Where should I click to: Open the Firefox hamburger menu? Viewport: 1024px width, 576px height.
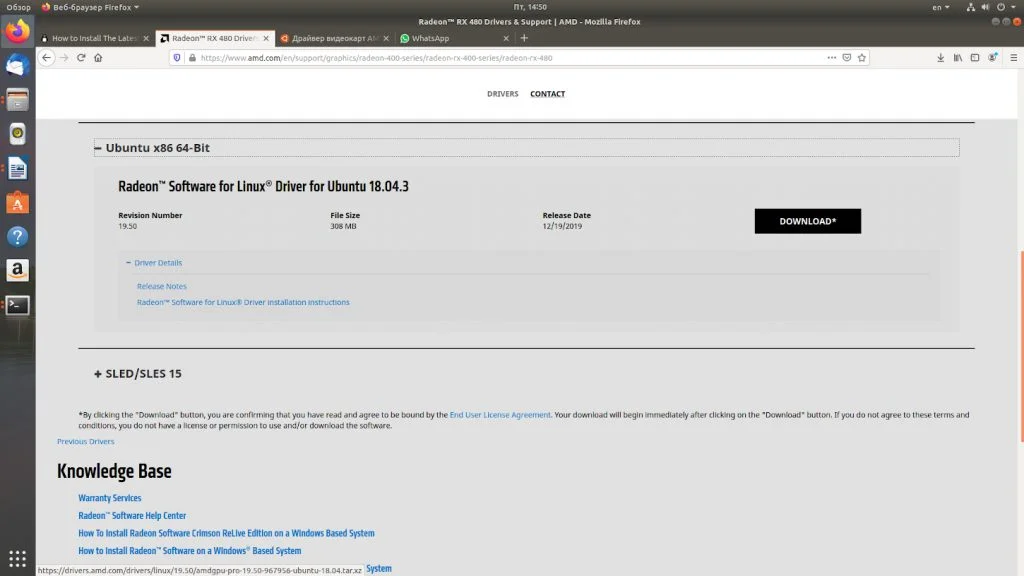[1011, 58]
